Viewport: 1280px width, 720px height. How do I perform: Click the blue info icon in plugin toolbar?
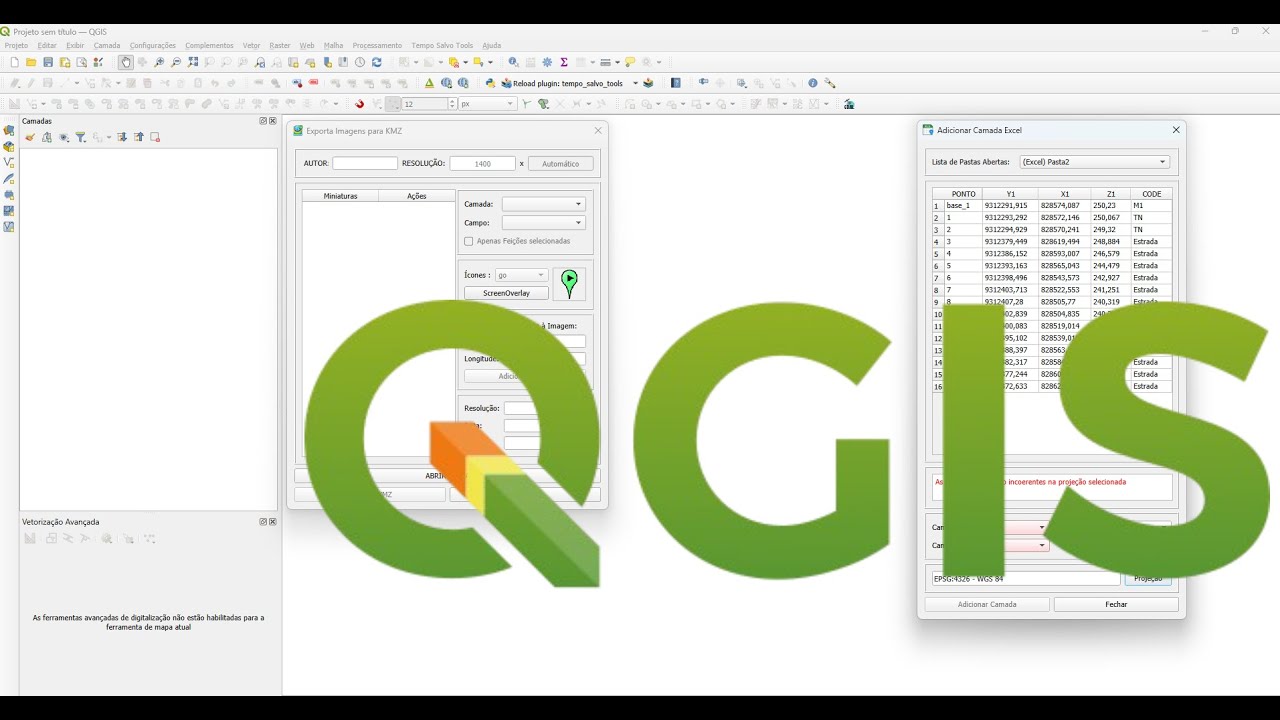point(813,83)
